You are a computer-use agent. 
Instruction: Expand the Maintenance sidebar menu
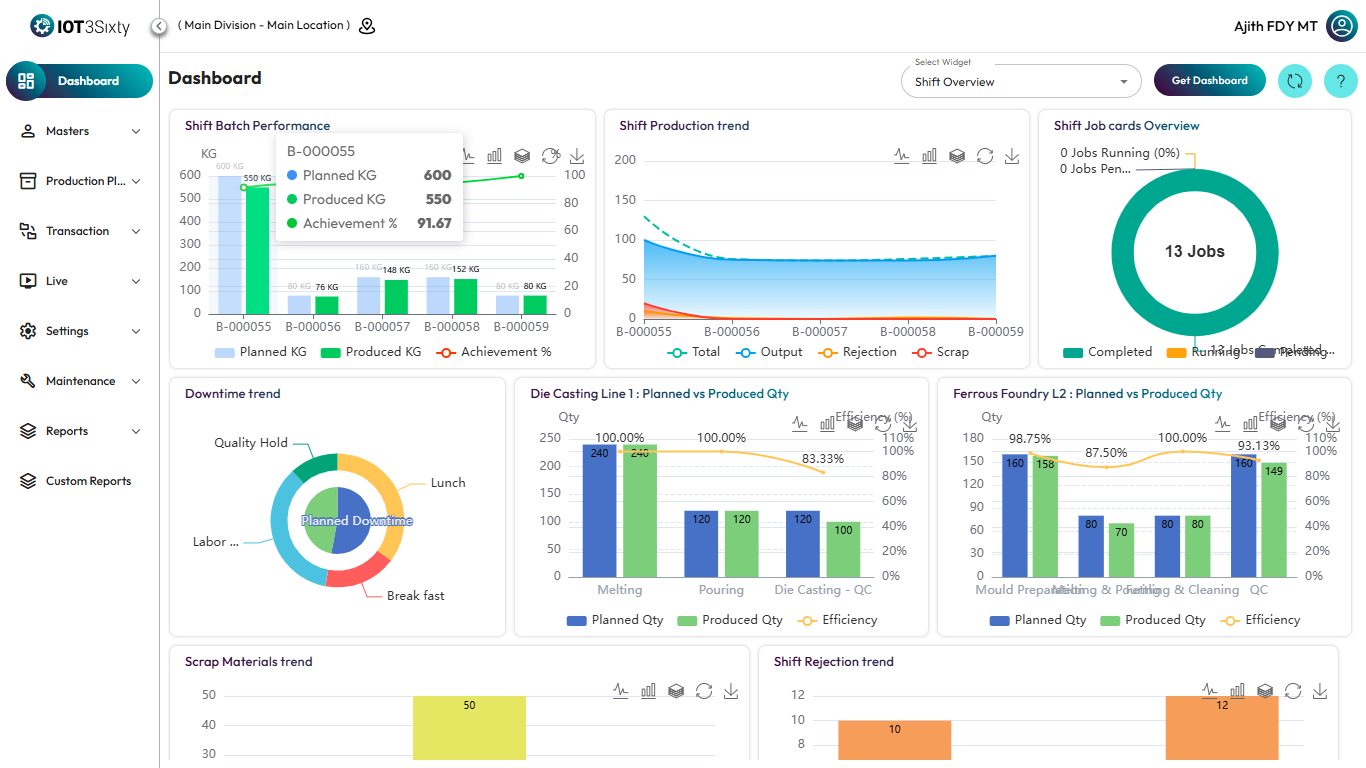[80, 381]
